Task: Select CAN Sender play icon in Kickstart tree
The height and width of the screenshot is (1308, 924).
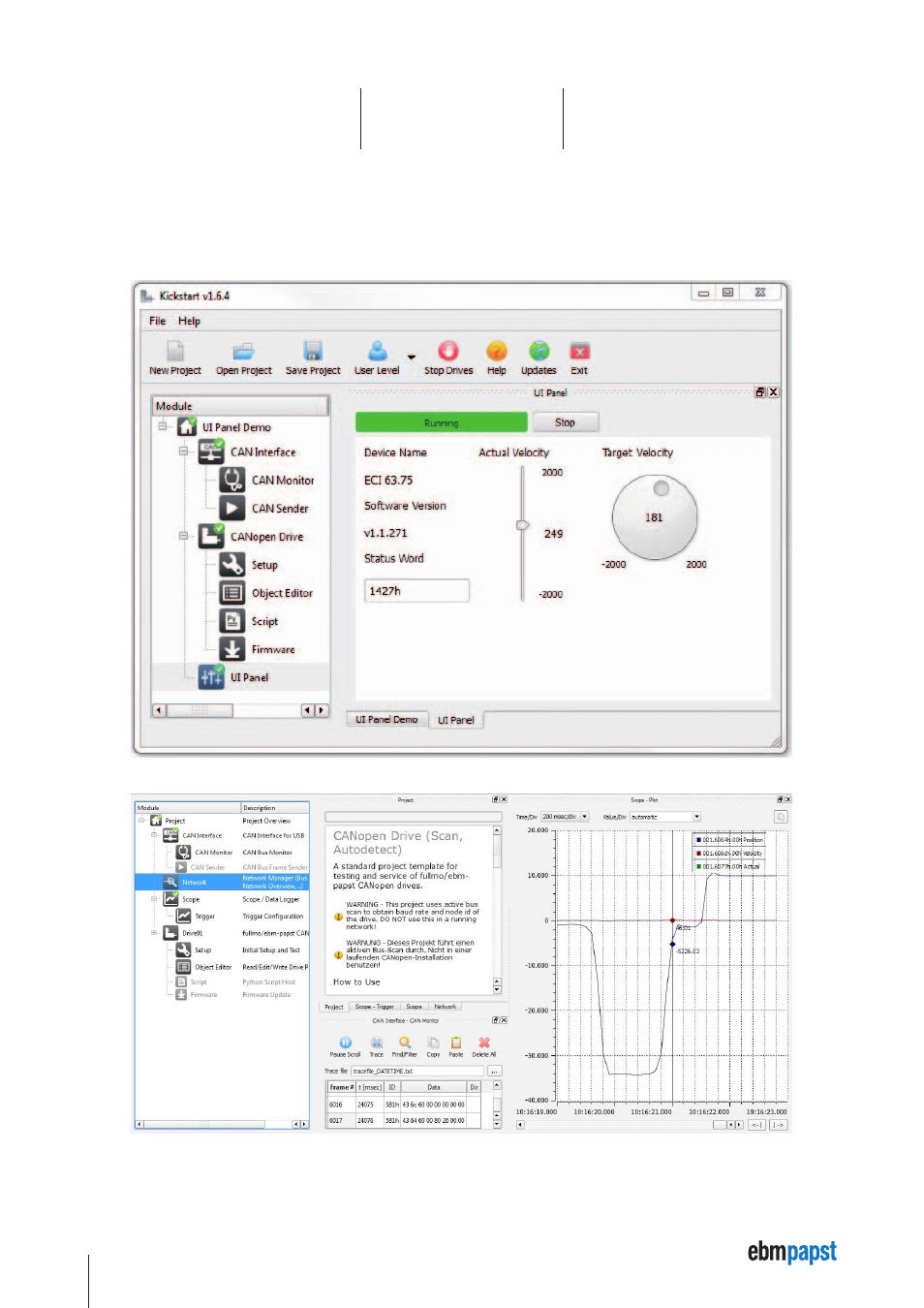Action: pyautogui.click(x=232, y=508)
